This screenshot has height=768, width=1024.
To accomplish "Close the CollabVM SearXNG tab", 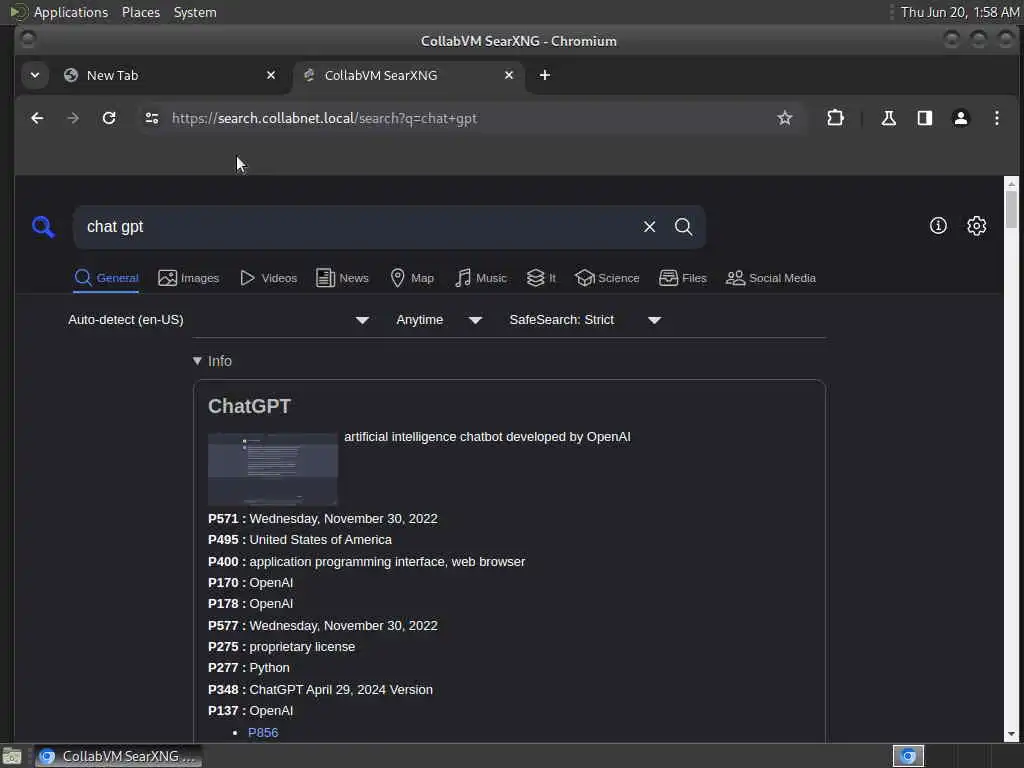I will (509, 75).
